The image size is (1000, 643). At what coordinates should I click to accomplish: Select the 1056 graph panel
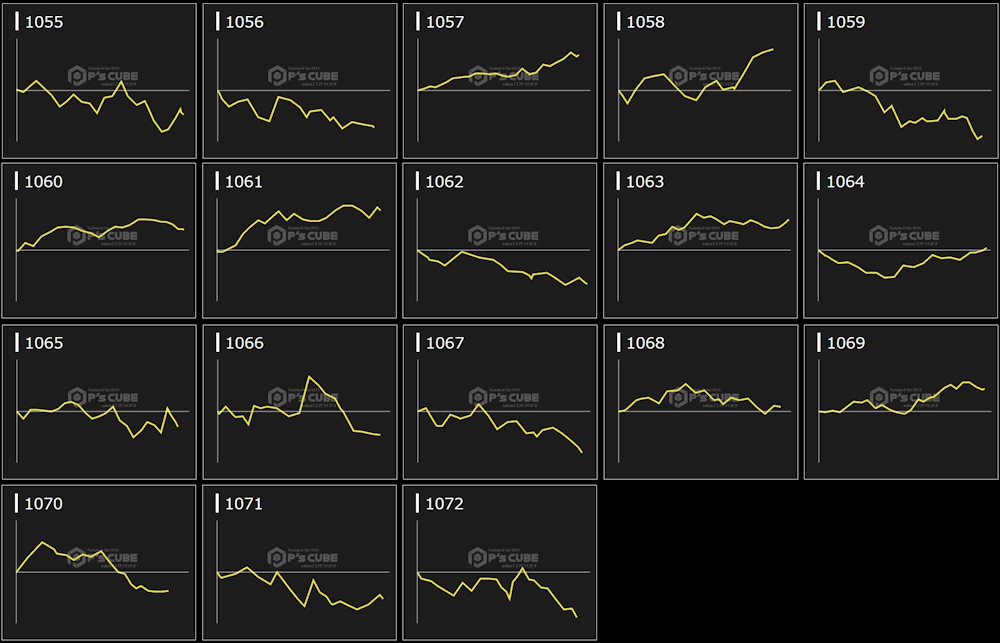click(x=299, y=81)
